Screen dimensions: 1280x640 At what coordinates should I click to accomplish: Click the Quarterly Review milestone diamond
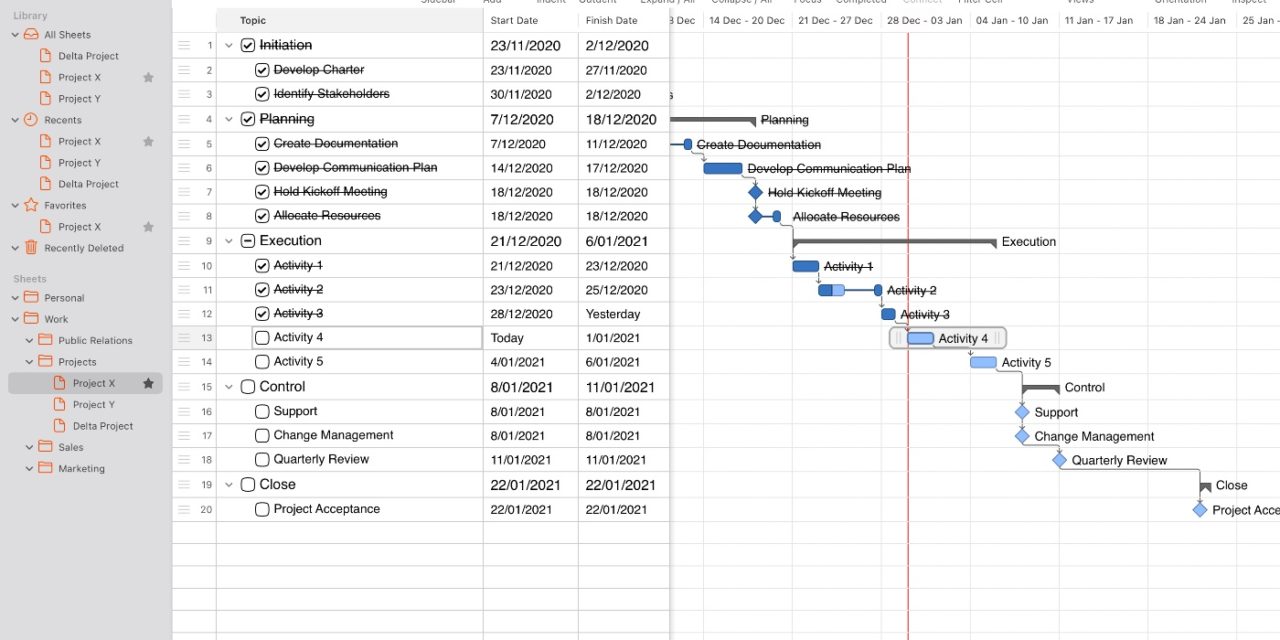(1059, 461)
